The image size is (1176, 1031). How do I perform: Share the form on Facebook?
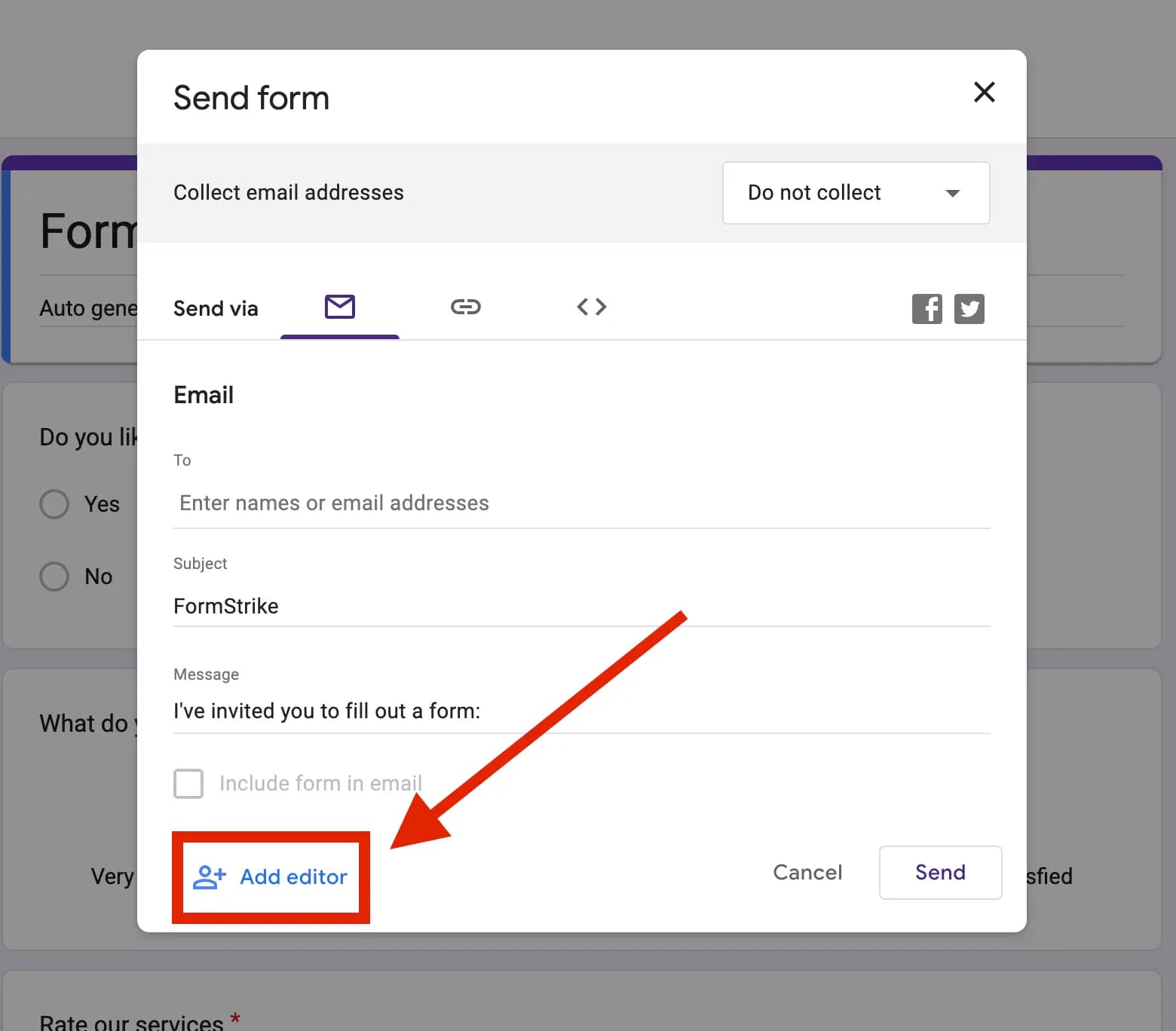click(927, 308)
